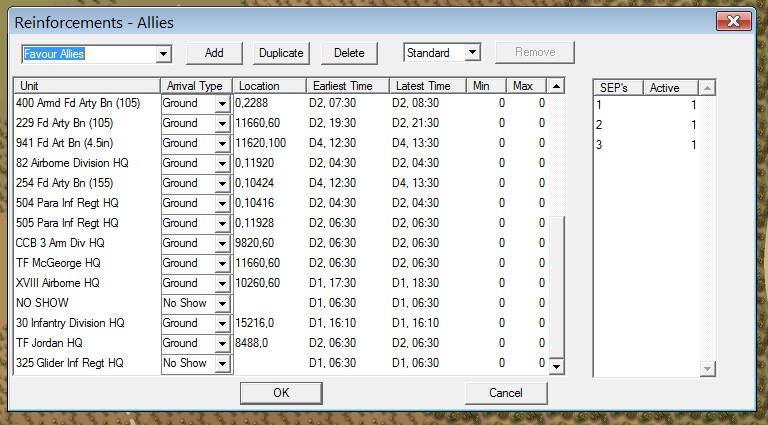
Task: Open arrival type dropdown for 82 Airborne Division HQ
Action: click(222, 164)
